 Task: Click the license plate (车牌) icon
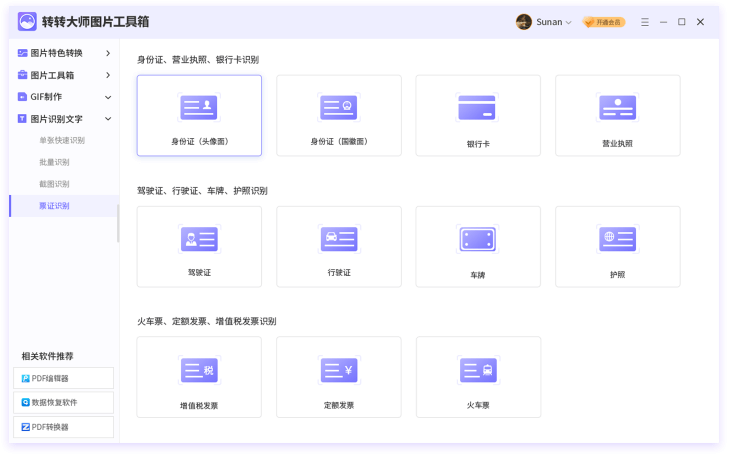477,240
